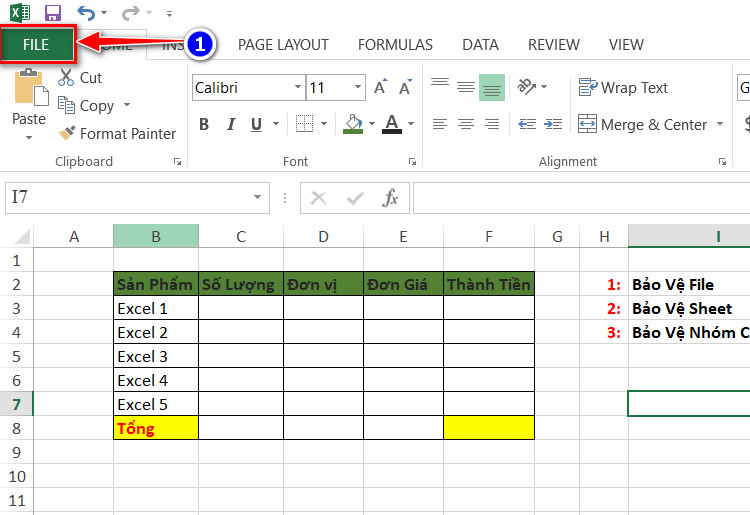Click the Paste clipboard icon
The width and height of the screenshot is (750, 515).
click(x=31, y=87)
